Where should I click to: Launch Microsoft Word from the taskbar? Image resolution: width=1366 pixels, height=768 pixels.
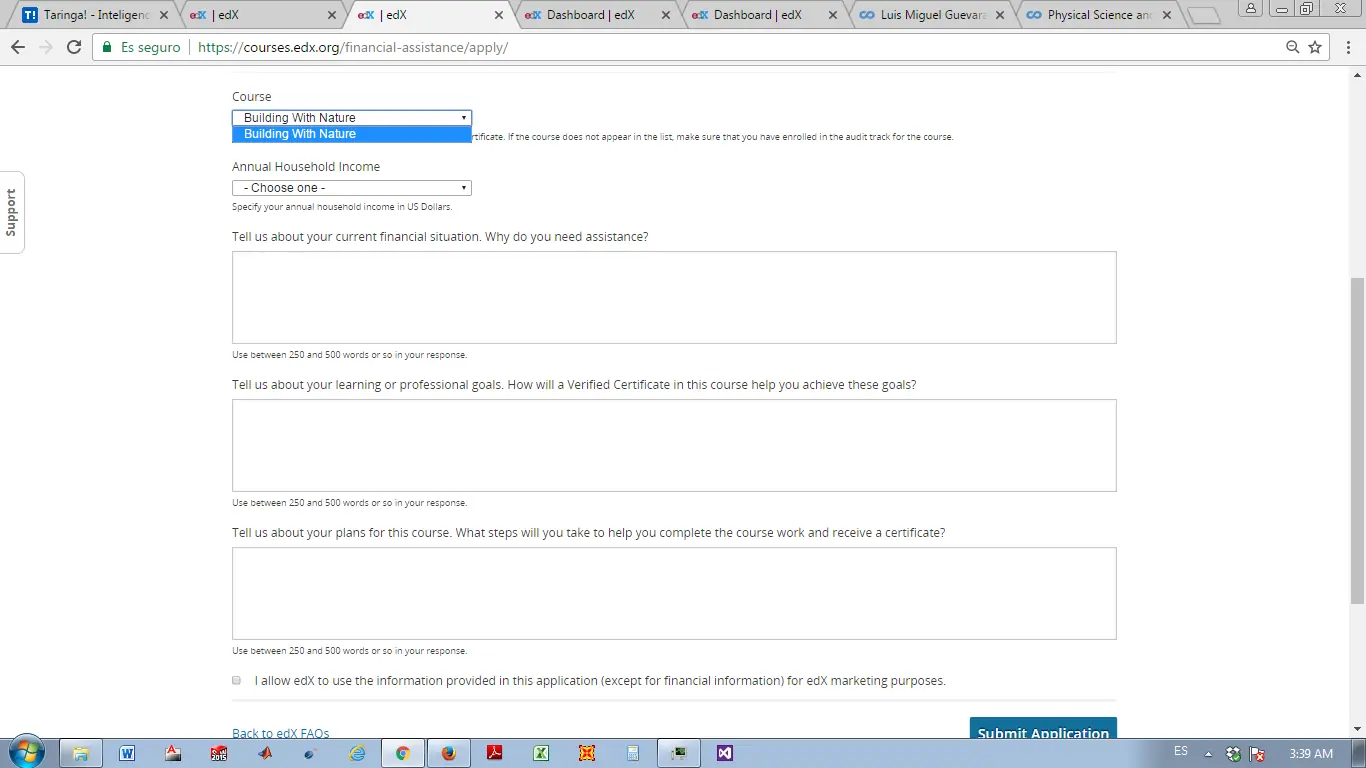tap(127, 753)
